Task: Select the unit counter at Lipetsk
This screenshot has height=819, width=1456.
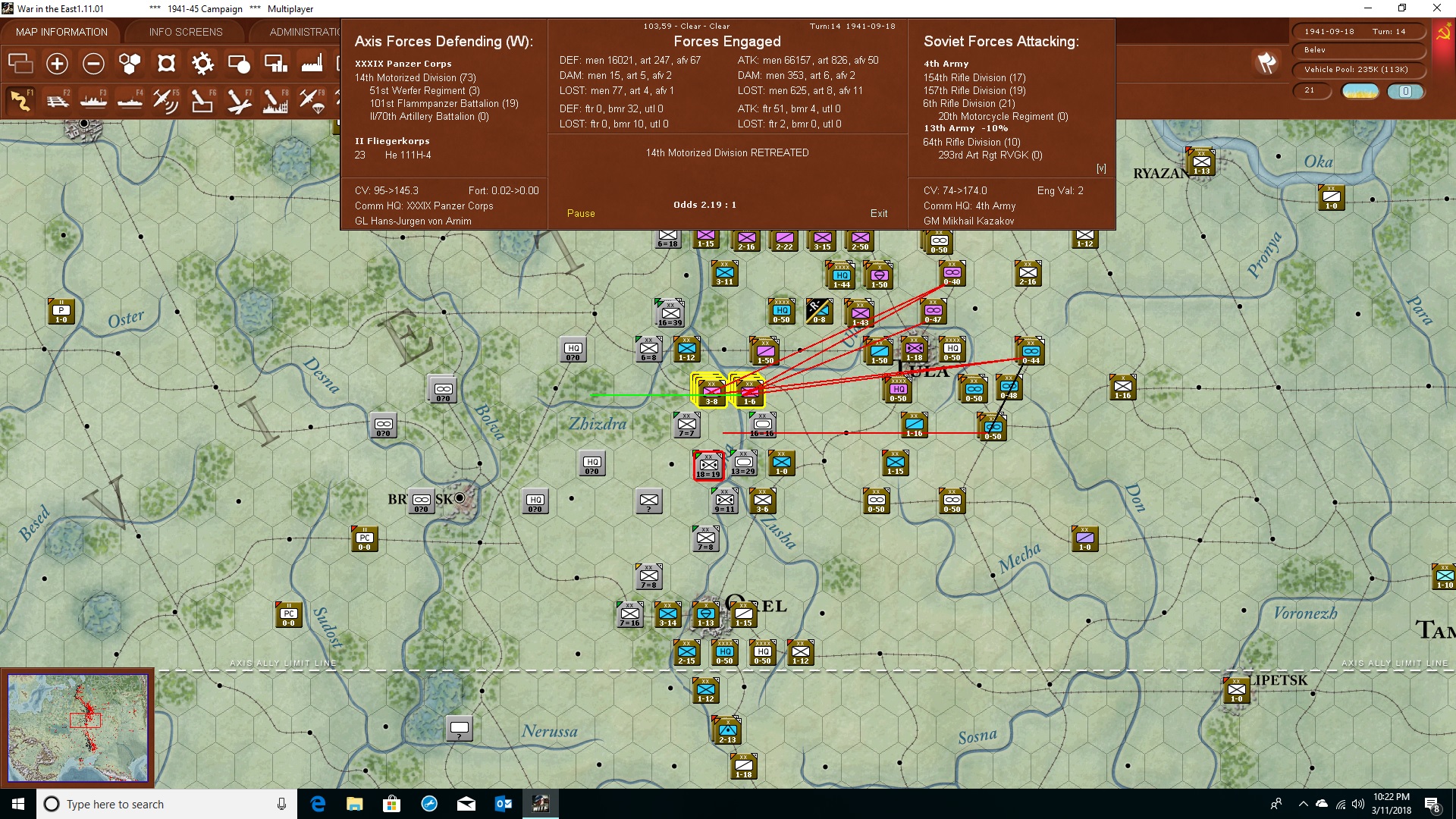Action: pyautogui.click(x=1236, y=690)
